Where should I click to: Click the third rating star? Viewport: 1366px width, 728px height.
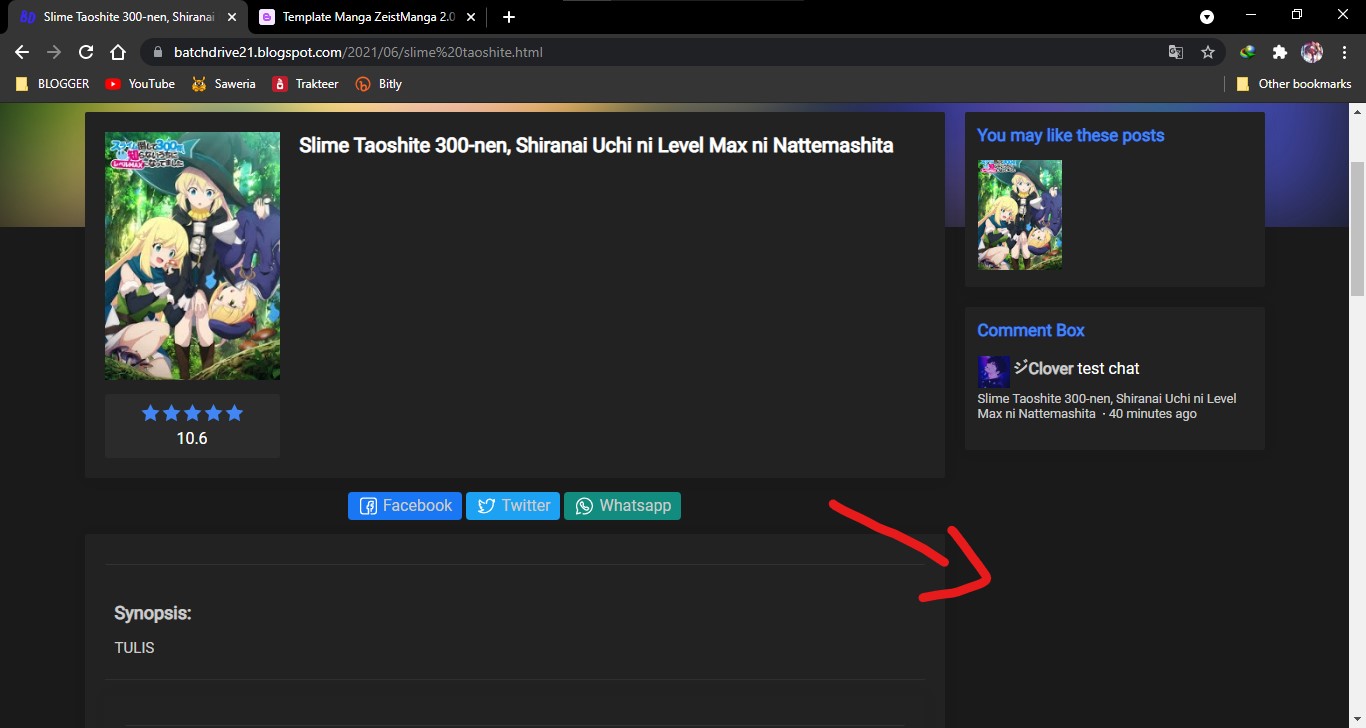coord(192,413)
